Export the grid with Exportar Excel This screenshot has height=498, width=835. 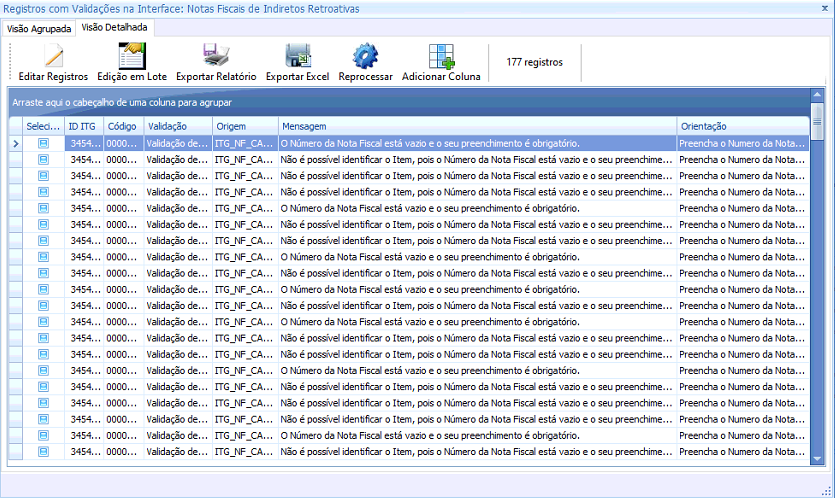point(297,58)
